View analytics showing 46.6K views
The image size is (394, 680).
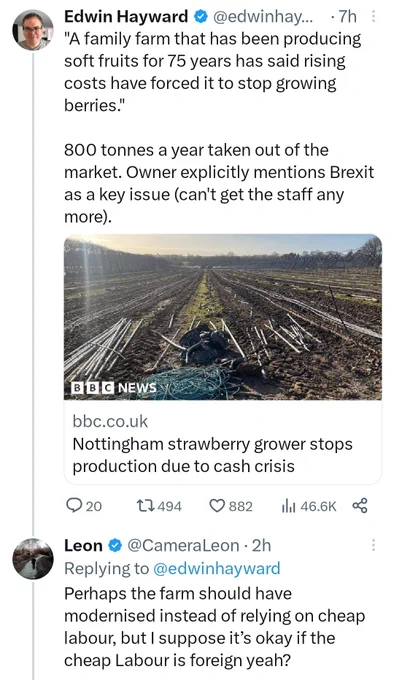(x=309, y=506)
